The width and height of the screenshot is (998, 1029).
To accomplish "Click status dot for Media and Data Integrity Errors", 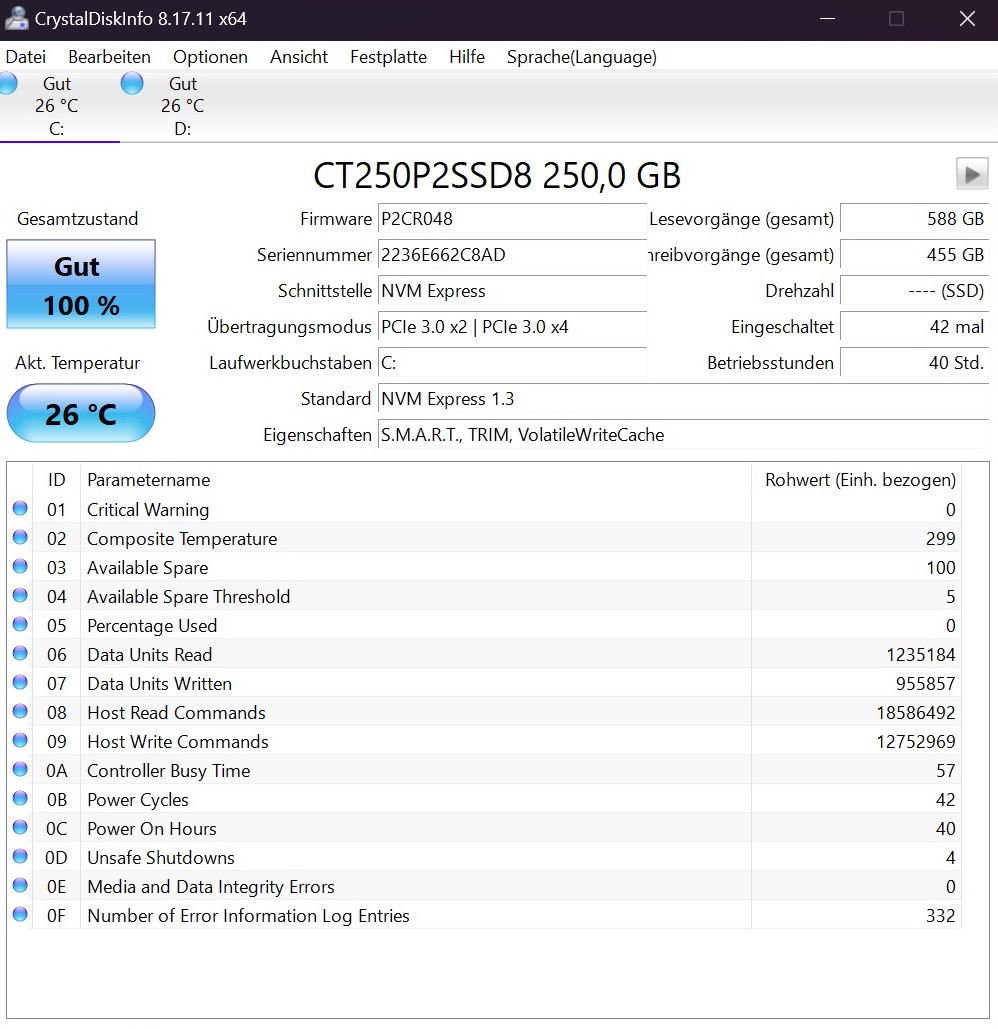I will [20, 885].
